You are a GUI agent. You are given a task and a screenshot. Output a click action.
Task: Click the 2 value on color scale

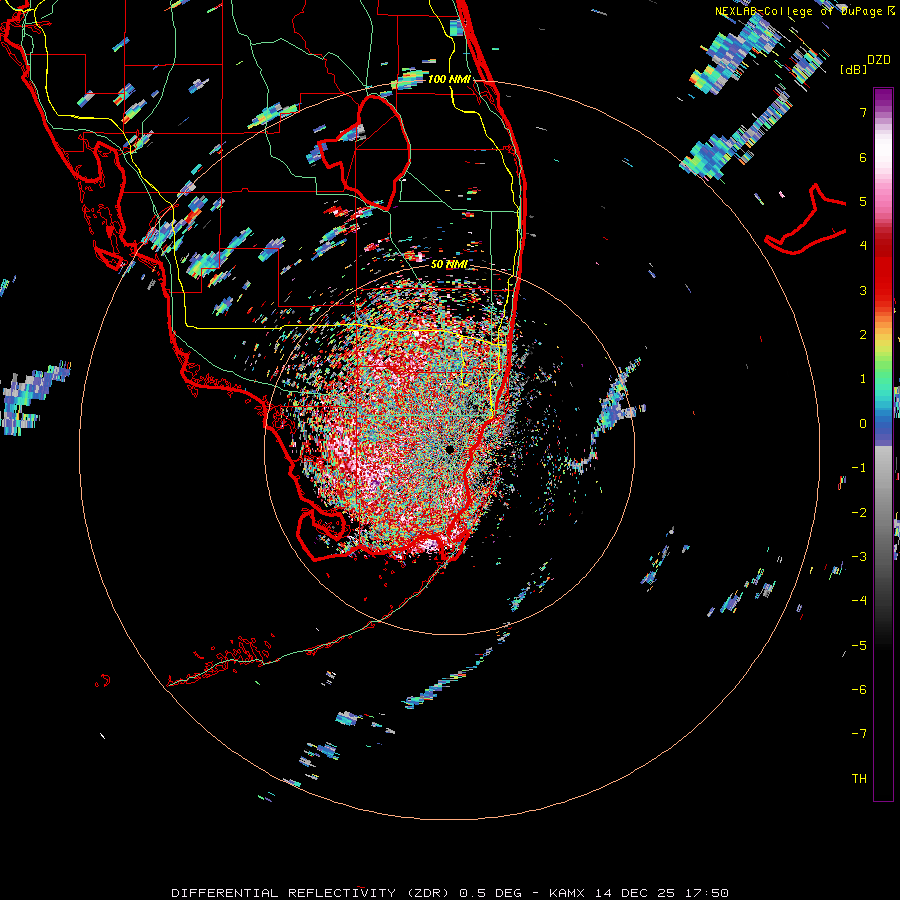tap(863, 335)
